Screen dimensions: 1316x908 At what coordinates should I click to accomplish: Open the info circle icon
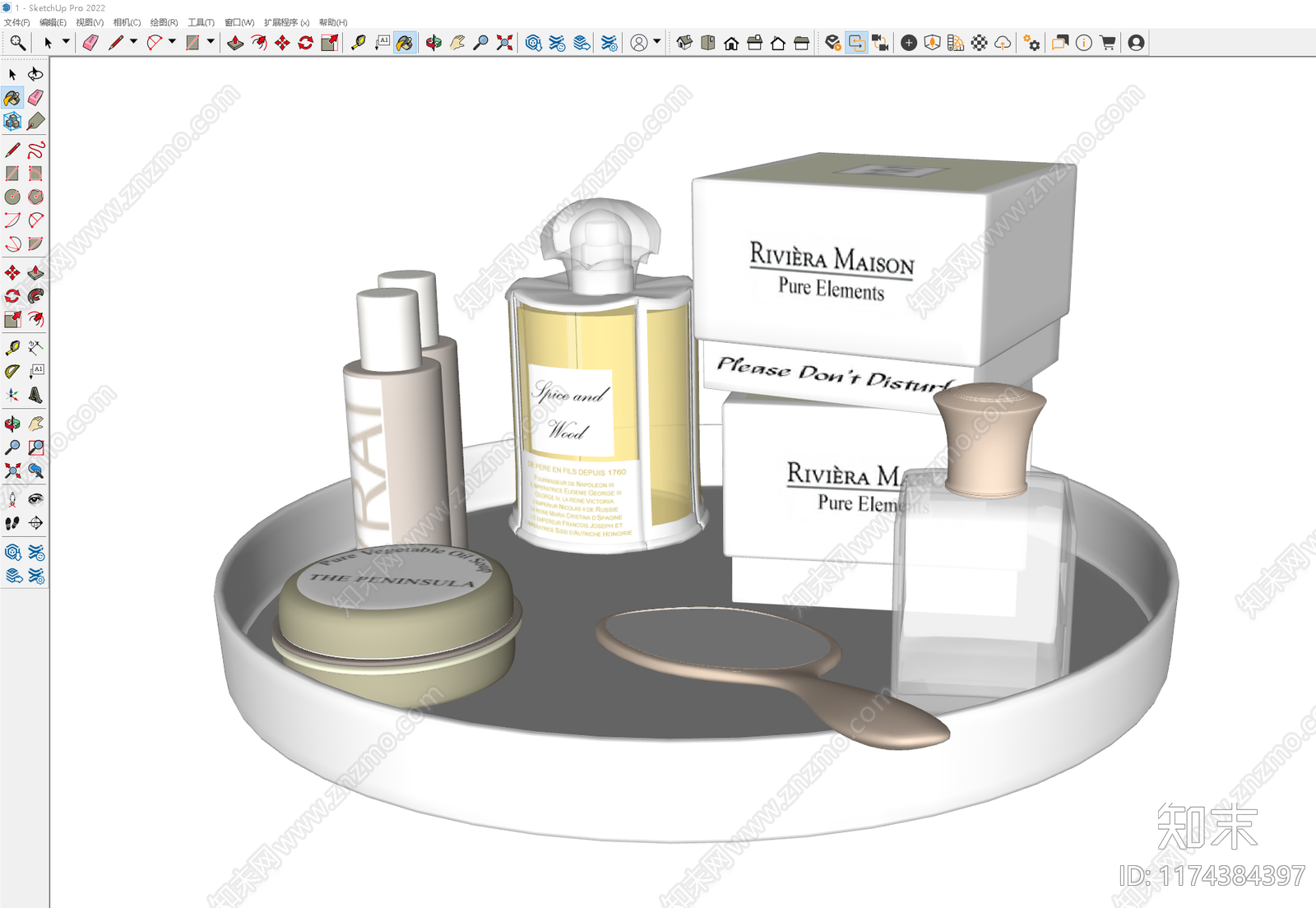[1084, 43]
